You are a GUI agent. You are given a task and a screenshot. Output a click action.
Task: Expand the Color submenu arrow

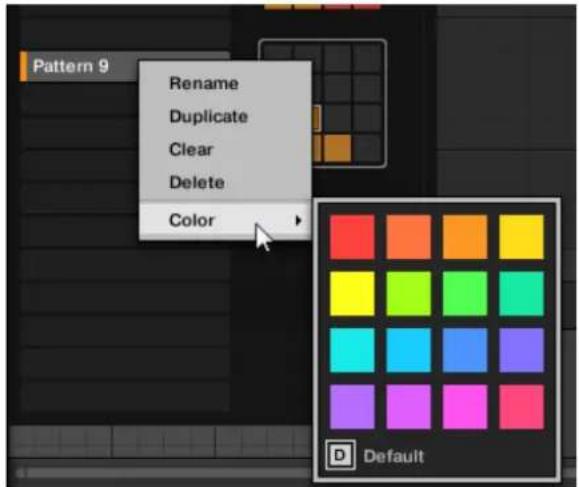298,220
